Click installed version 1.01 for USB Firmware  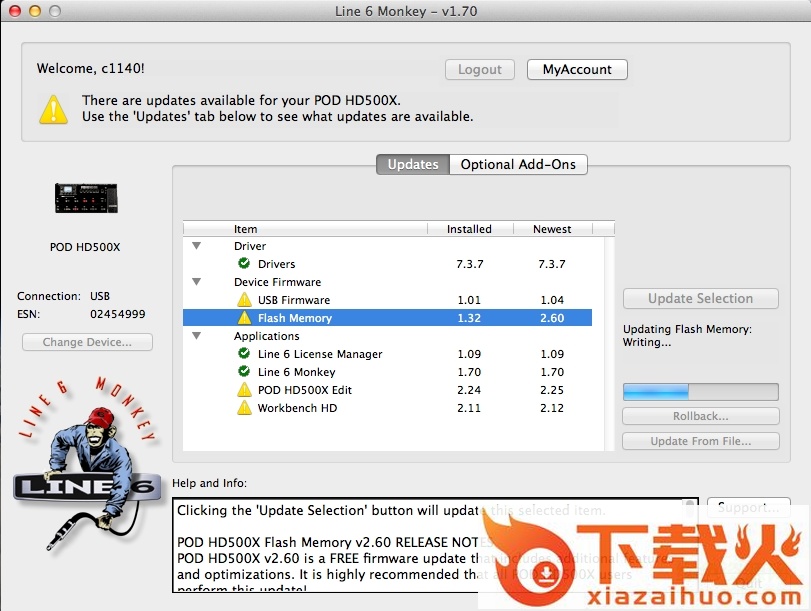pos(469,300)
